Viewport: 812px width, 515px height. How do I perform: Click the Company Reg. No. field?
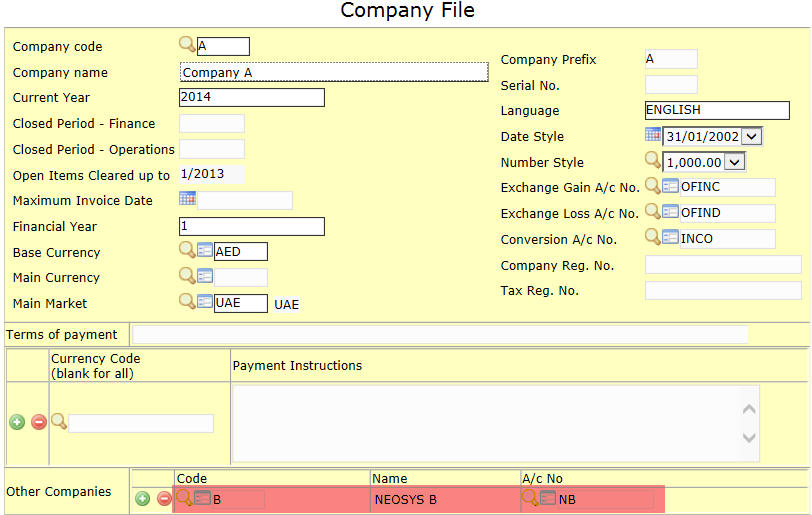(x=723, y=265)
